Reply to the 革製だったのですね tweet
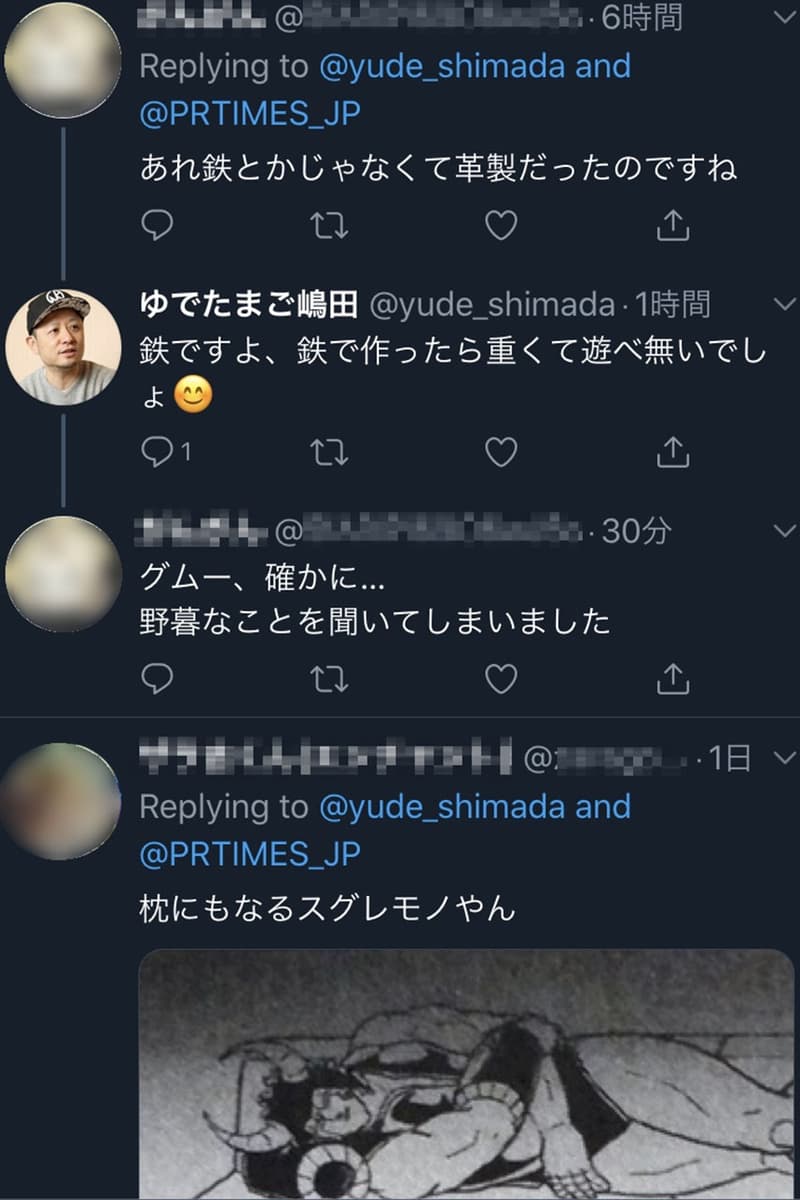The width and height of the screenshot is (800, 1200). (157, 226)
